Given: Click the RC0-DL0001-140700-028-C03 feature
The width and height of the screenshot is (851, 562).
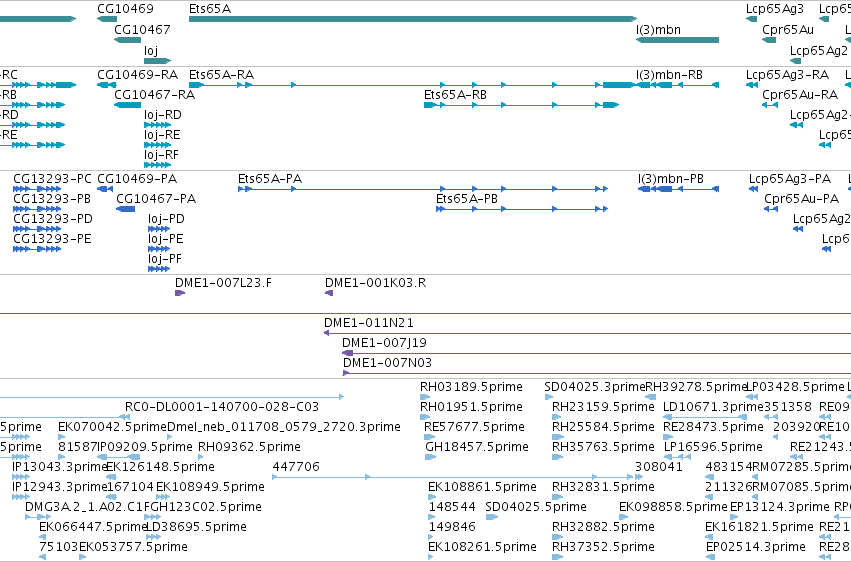Looking at the screenshot, I should tap(125, 417).
